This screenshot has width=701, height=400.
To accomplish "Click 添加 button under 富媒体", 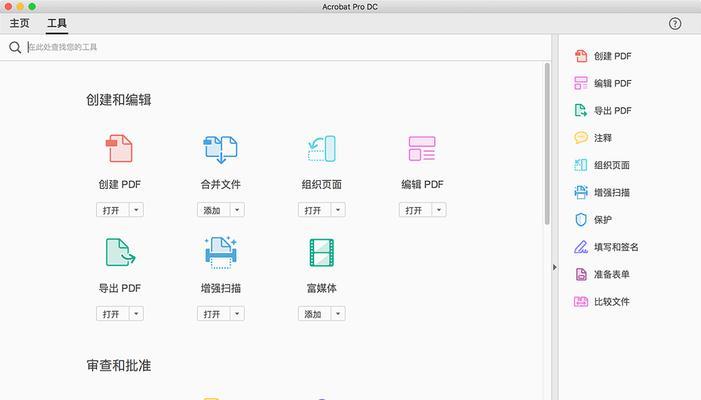I will (315, 314).
